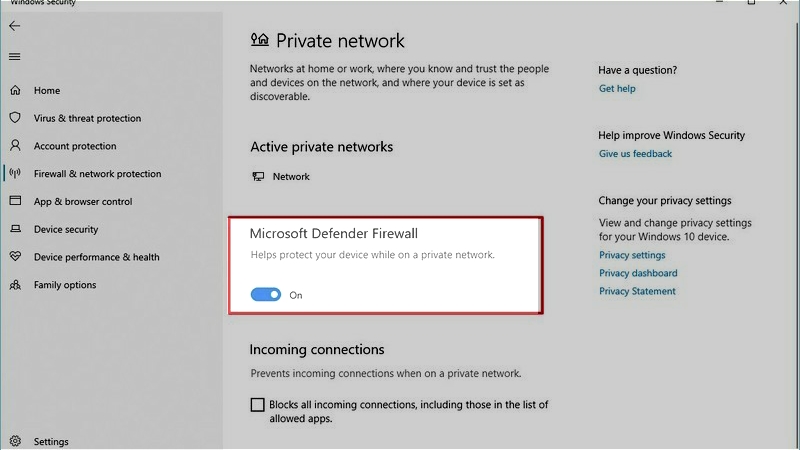
Task: Open the hamburger navigation menu
Action: (14, 57)
